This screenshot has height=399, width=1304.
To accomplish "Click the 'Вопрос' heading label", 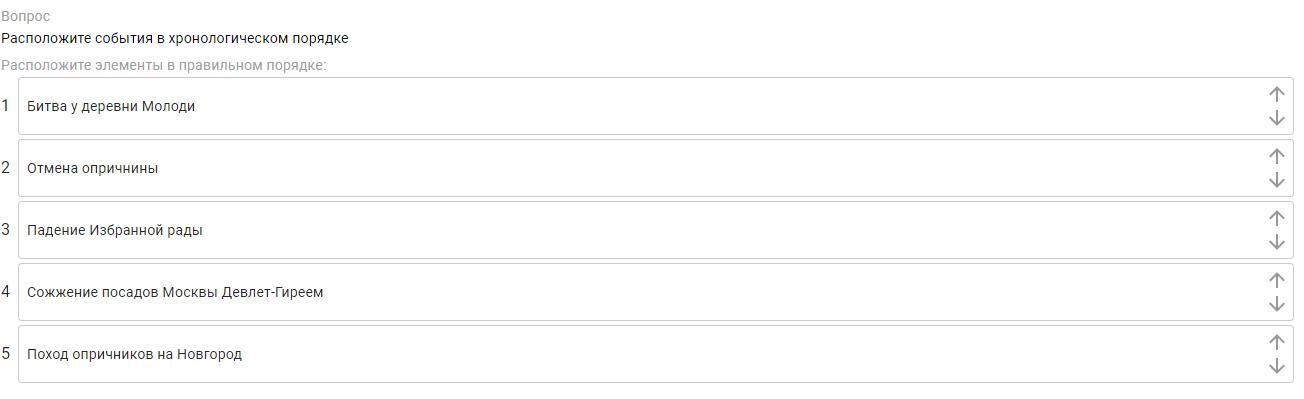I will click(25, 16).
